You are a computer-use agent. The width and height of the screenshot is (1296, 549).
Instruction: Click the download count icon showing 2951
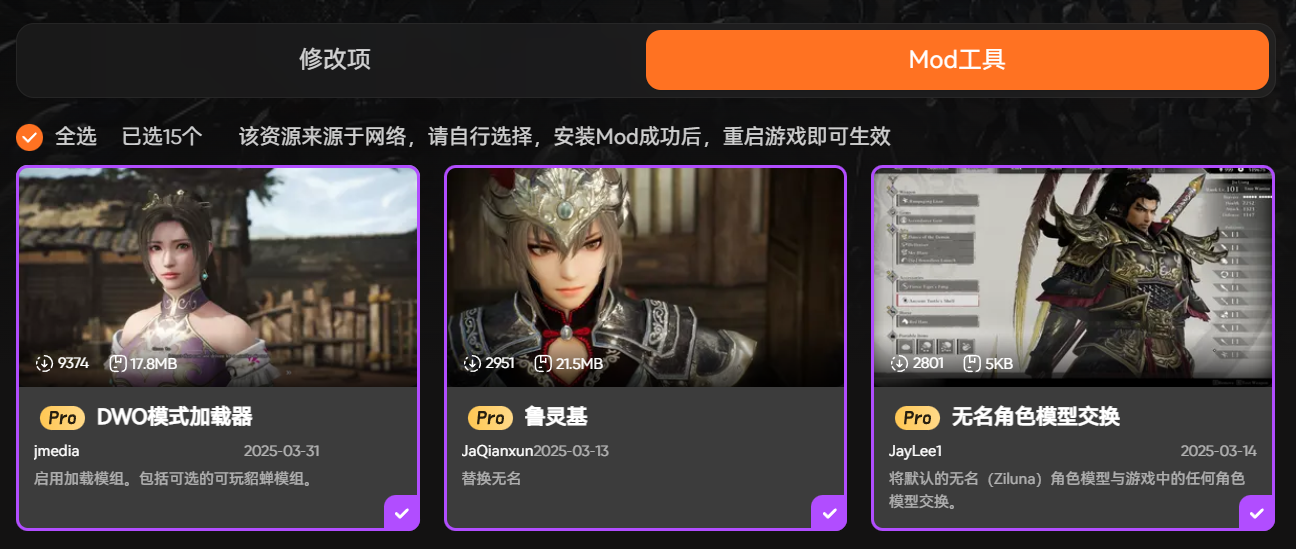[x=471, y=363]
